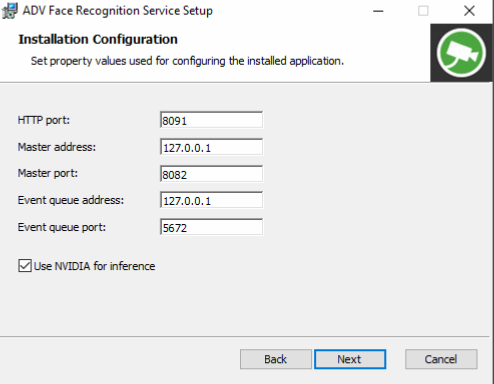Focus the Master port field showing 8082
Screen dimensions: 494x384
pyautogui.click(x=211, y=174)
